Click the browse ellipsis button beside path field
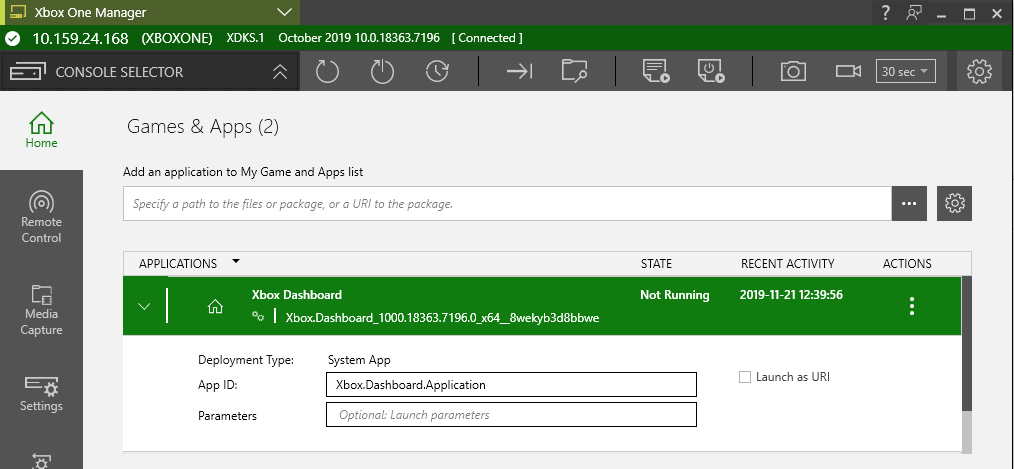 tap(909, 204)
